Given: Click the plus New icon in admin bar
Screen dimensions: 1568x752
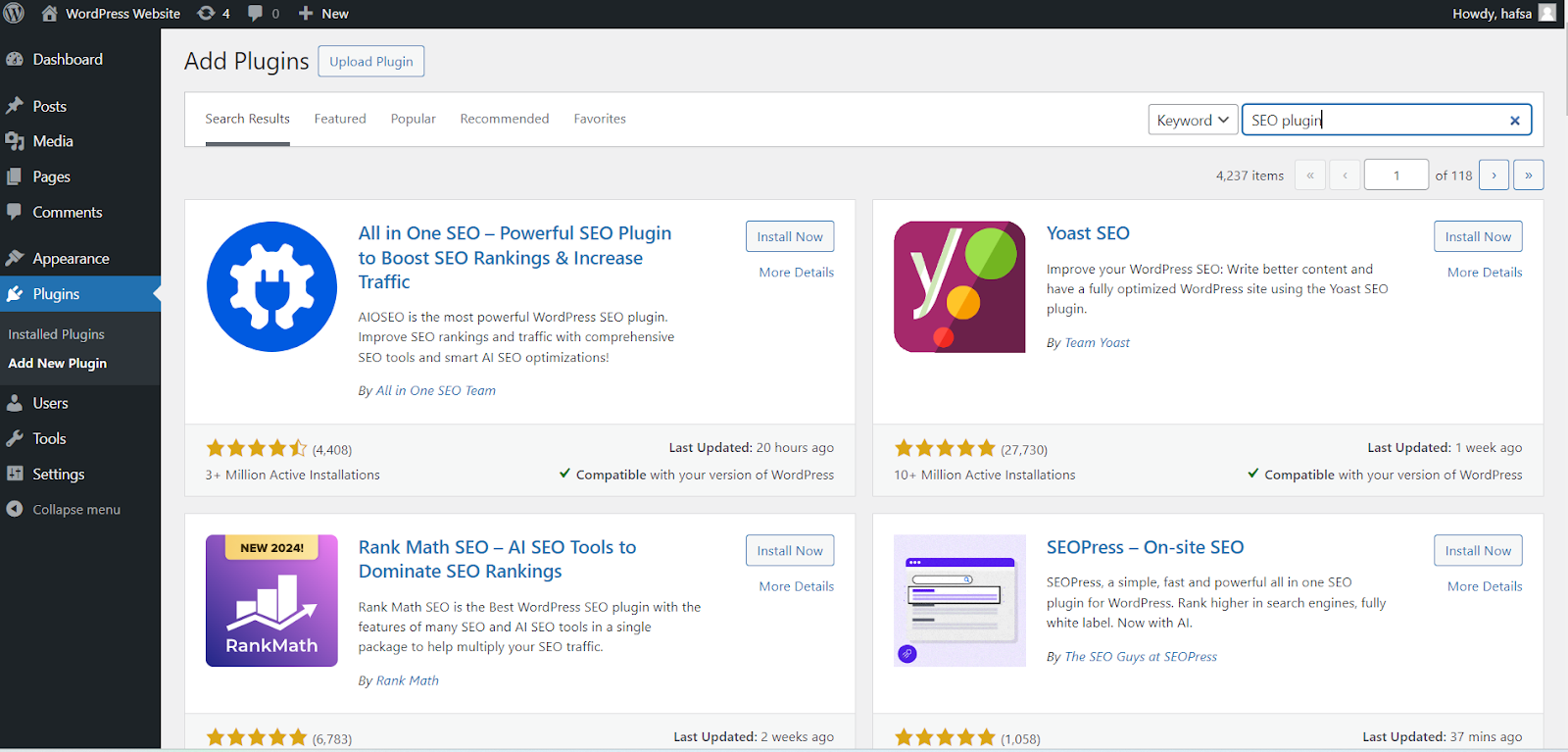Looking at the screenshot, I should tap(306, 13).
